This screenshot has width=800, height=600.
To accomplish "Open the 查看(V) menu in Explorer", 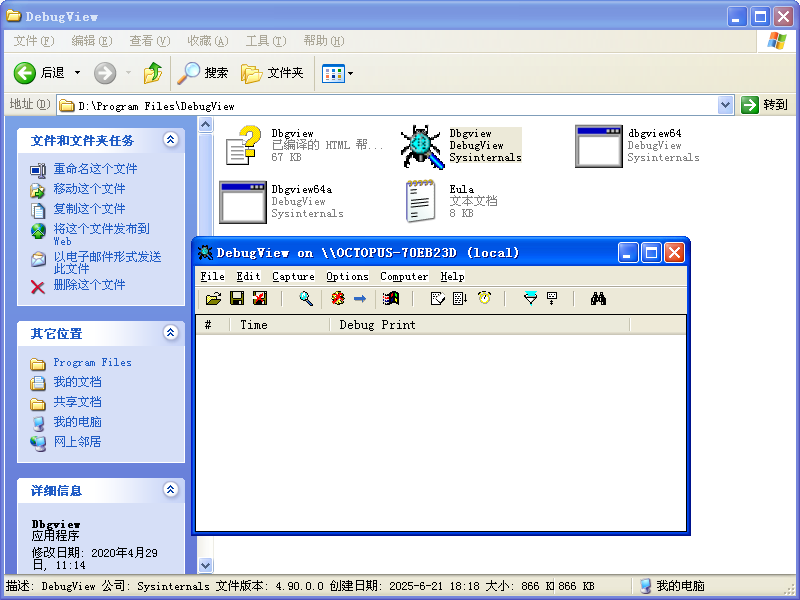I will click(x=150, y=41).
